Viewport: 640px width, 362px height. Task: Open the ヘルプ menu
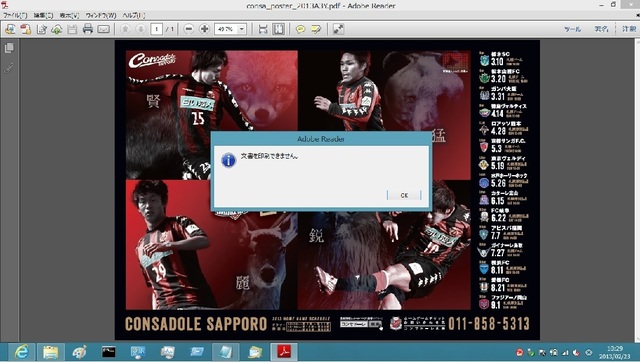point(134,16)
